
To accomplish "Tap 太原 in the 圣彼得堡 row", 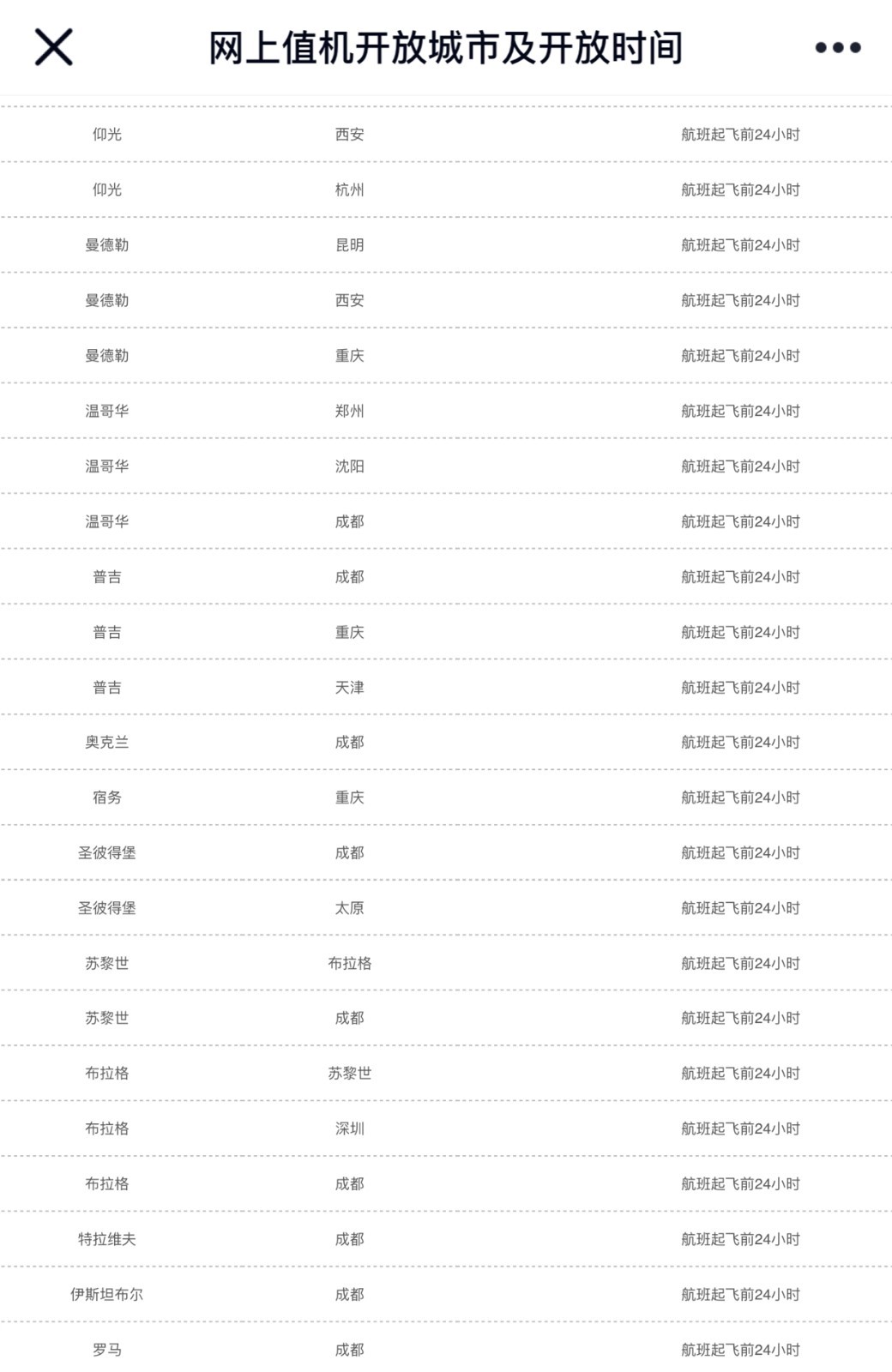I will click(349, 907).
